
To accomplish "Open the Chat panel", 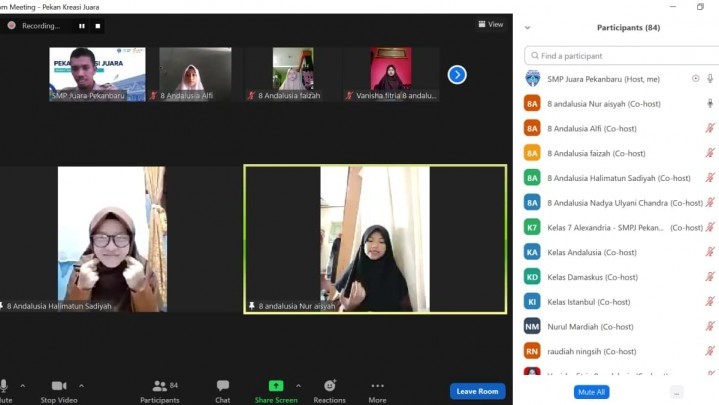I will 223,391.
